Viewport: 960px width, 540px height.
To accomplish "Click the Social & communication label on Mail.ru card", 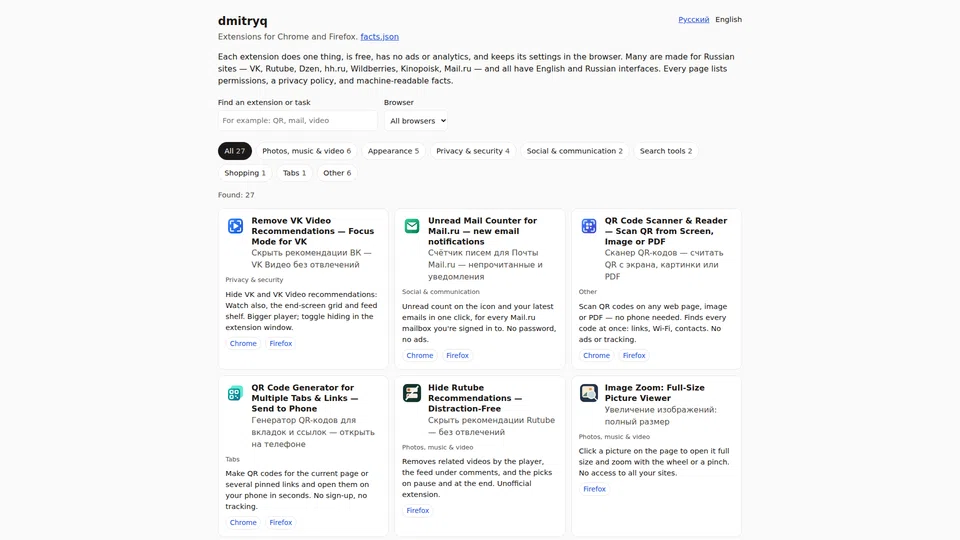I will (441, 291).
